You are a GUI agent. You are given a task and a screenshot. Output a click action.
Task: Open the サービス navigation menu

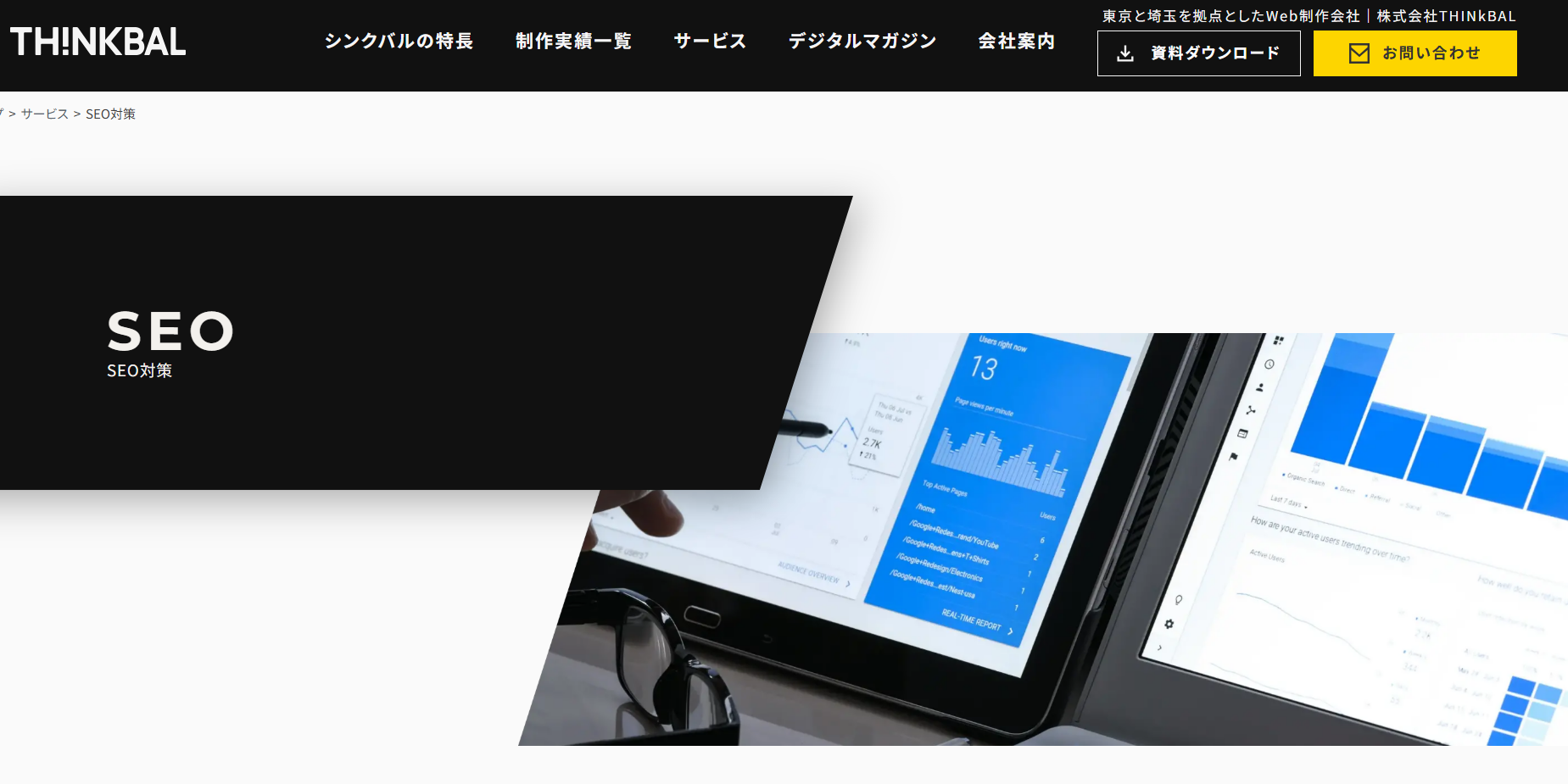coord(710,41)
